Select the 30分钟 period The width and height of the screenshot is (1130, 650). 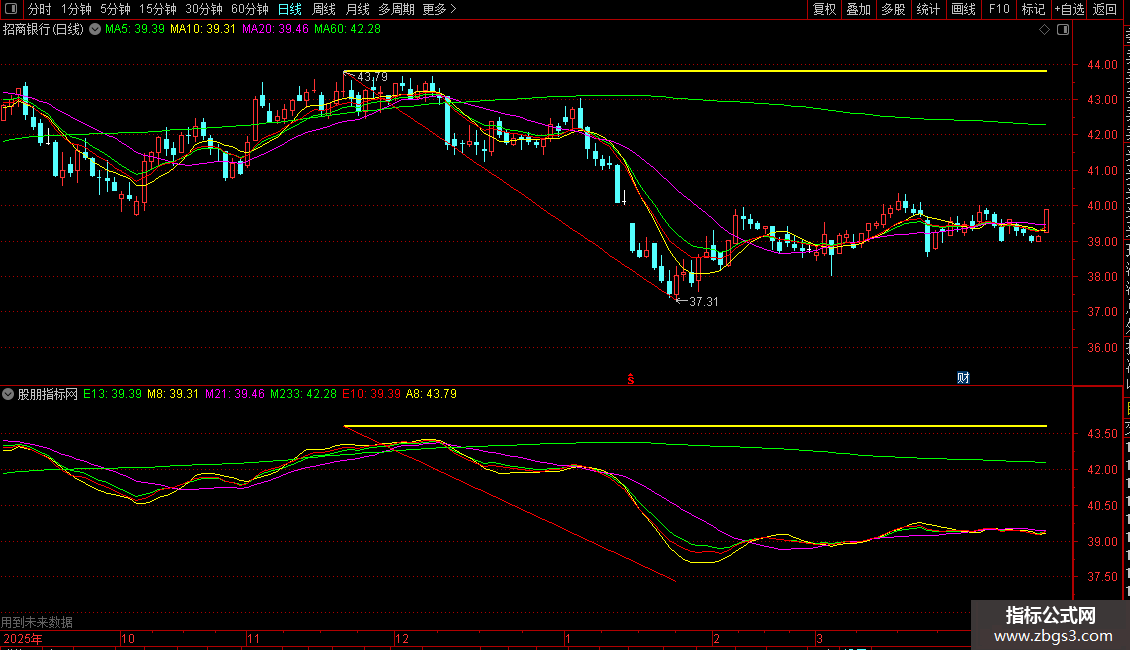[204, 9]
